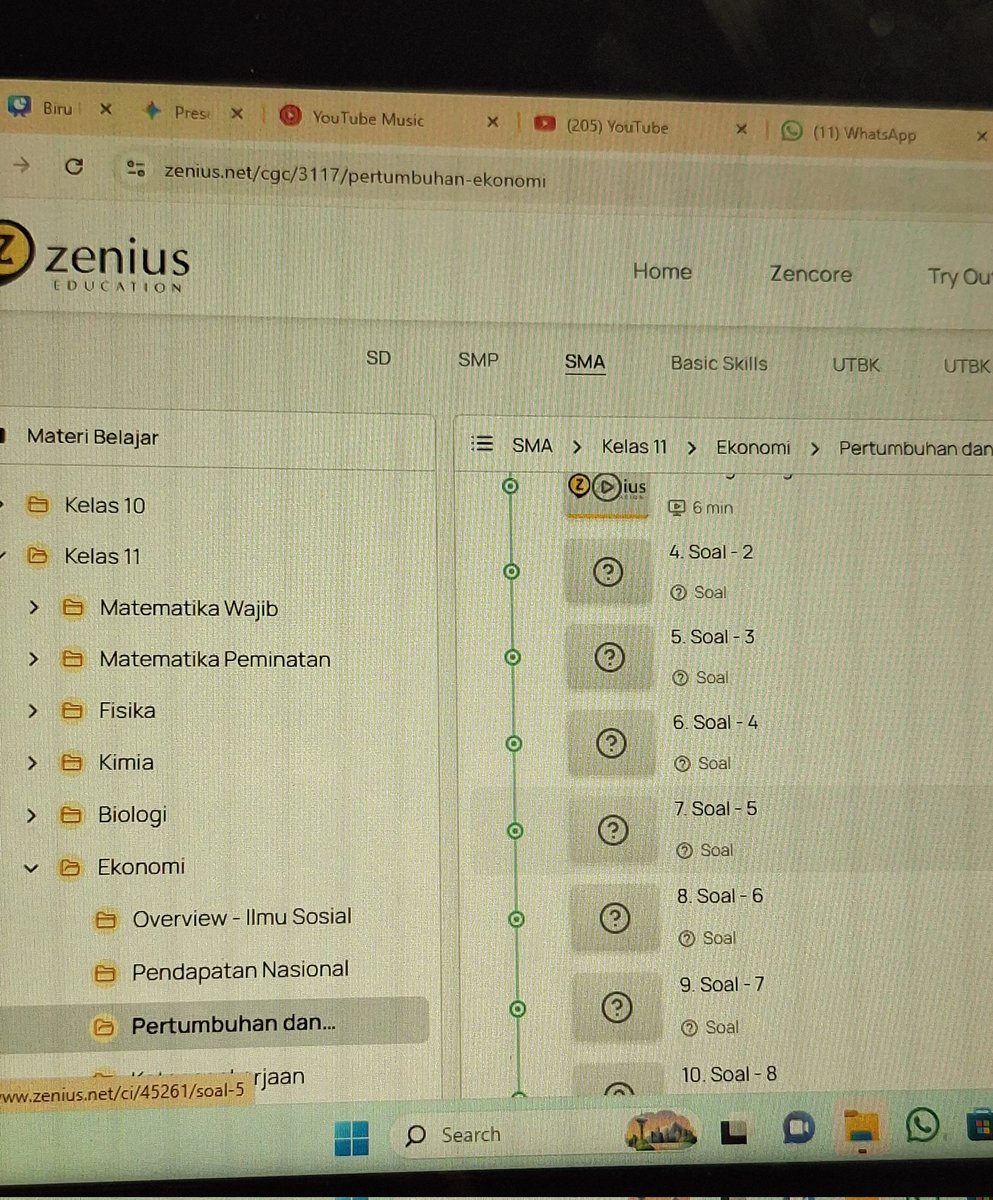Click the SMA breadcrumb link

pyautogui.click(x=532, y=445)
